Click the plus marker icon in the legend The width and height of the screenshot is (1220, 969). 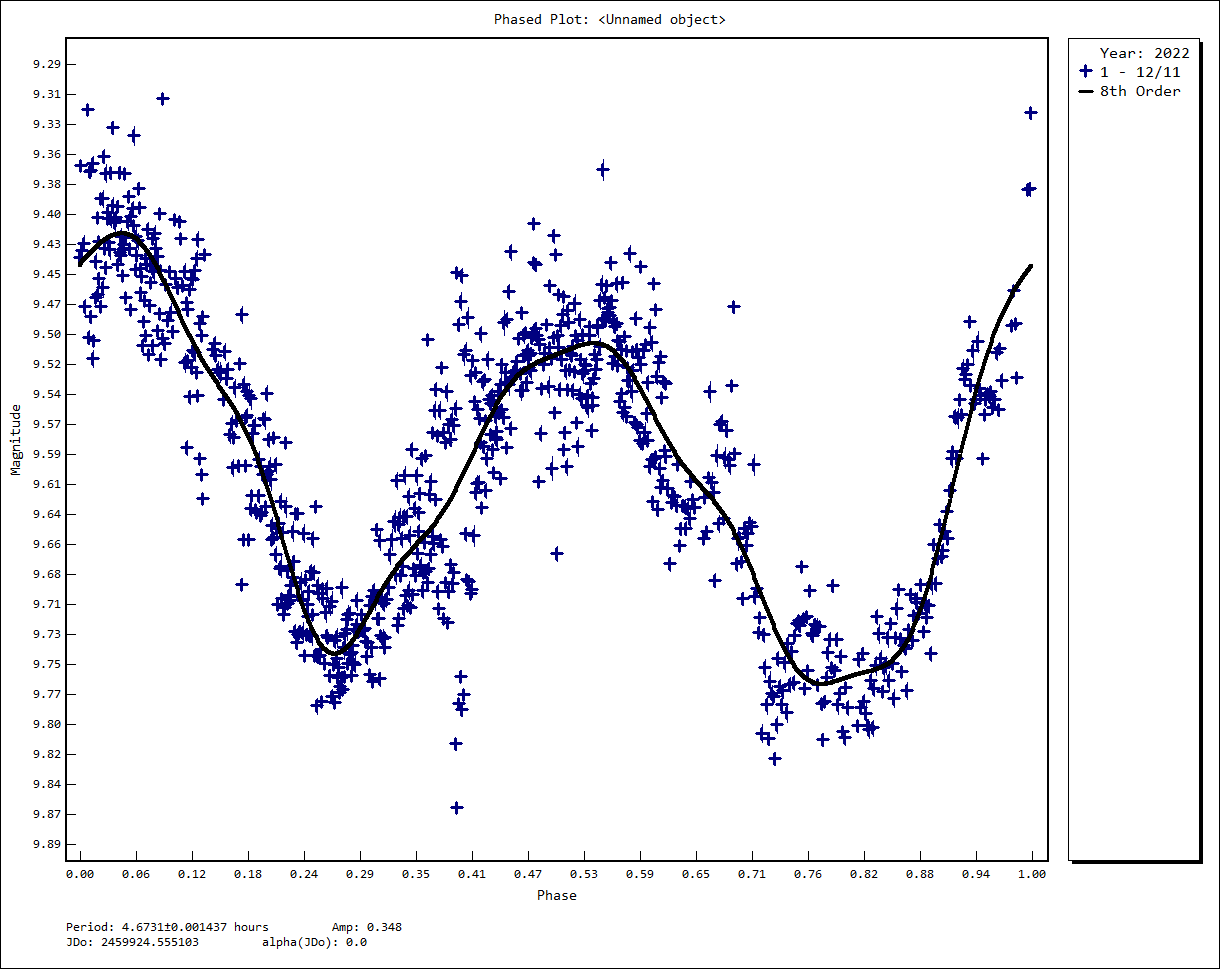coord(1086,72)
